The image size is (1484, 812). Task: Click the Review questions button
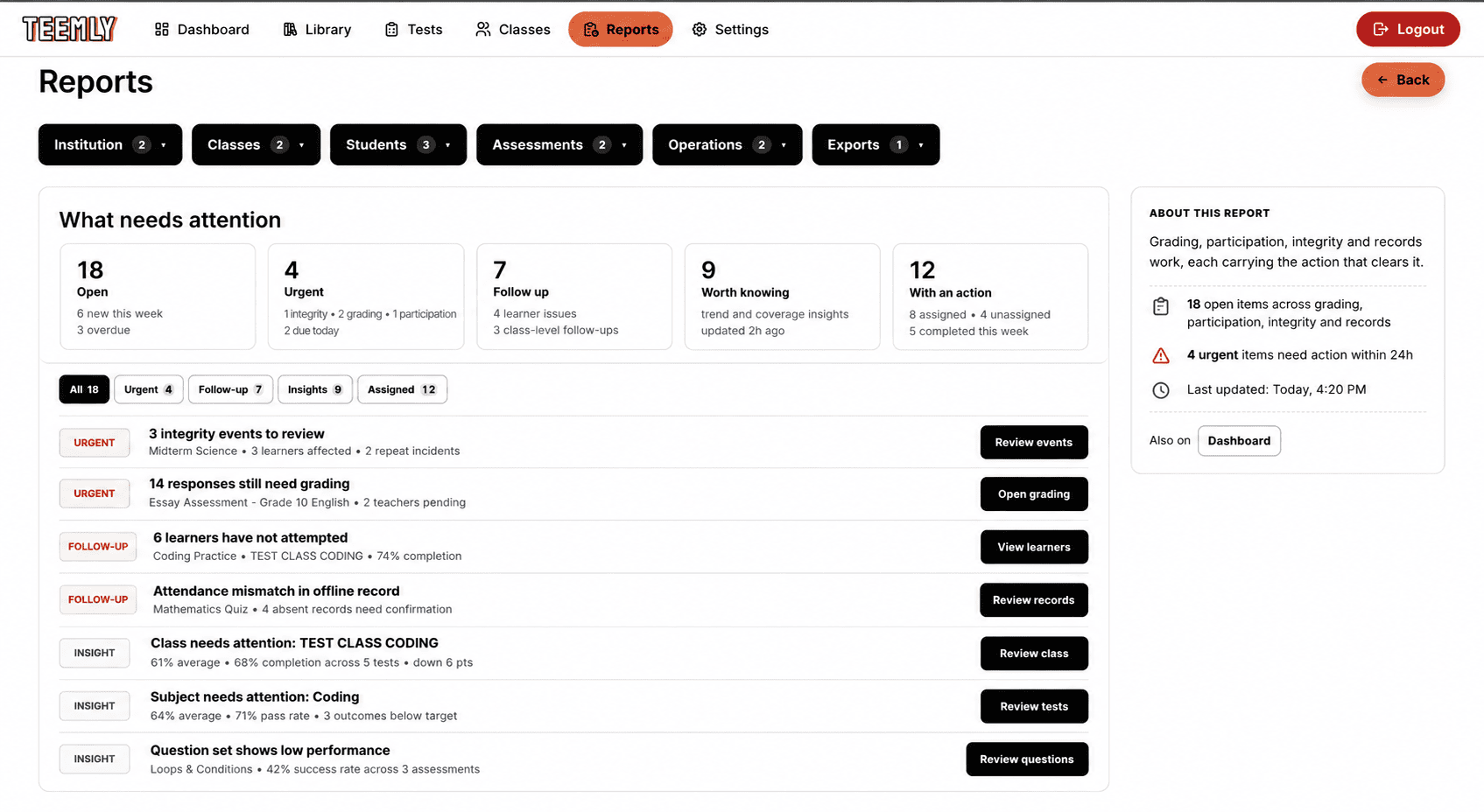click(1027, 759)
